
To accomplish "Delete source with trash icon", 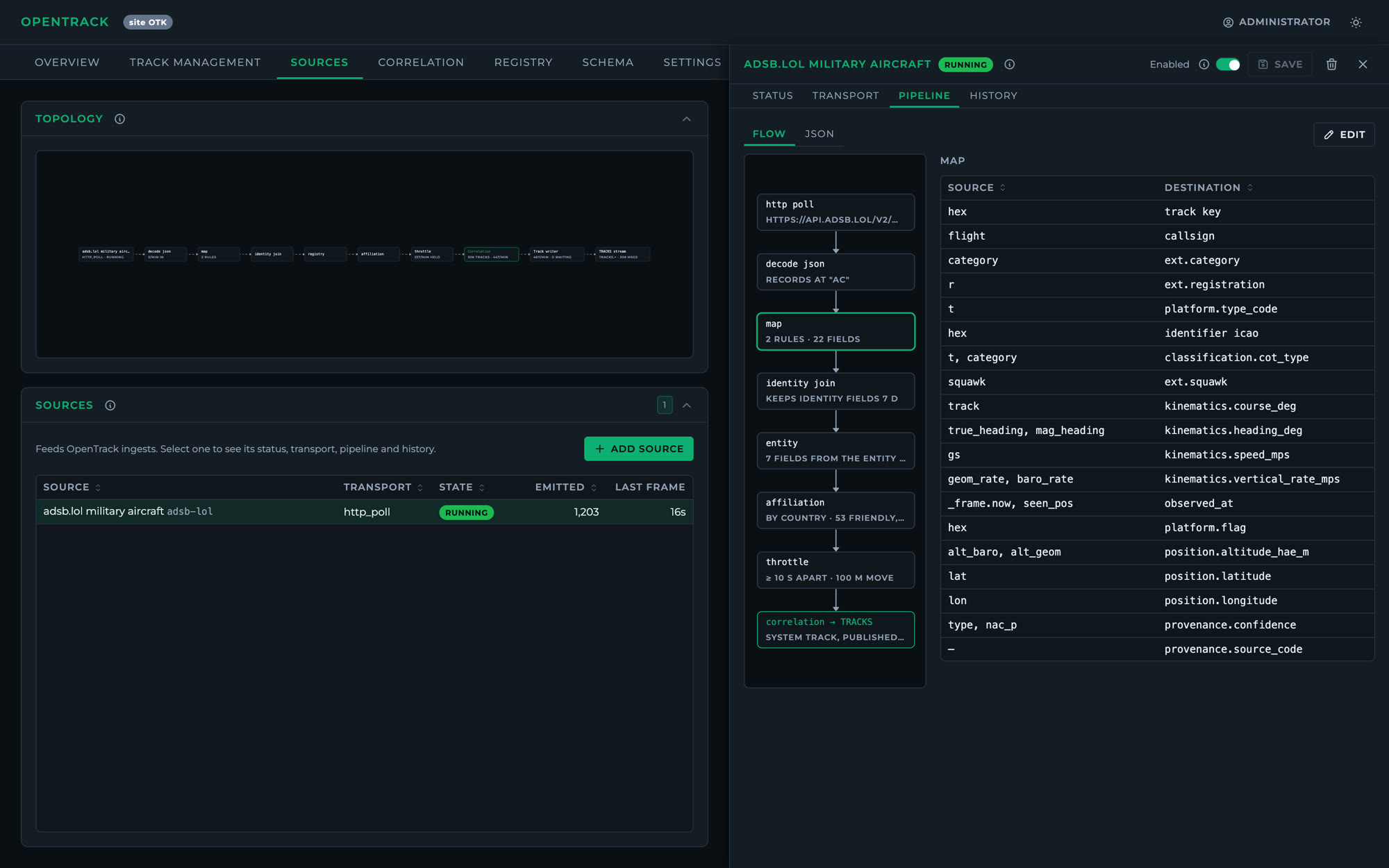I will 1331,65.
